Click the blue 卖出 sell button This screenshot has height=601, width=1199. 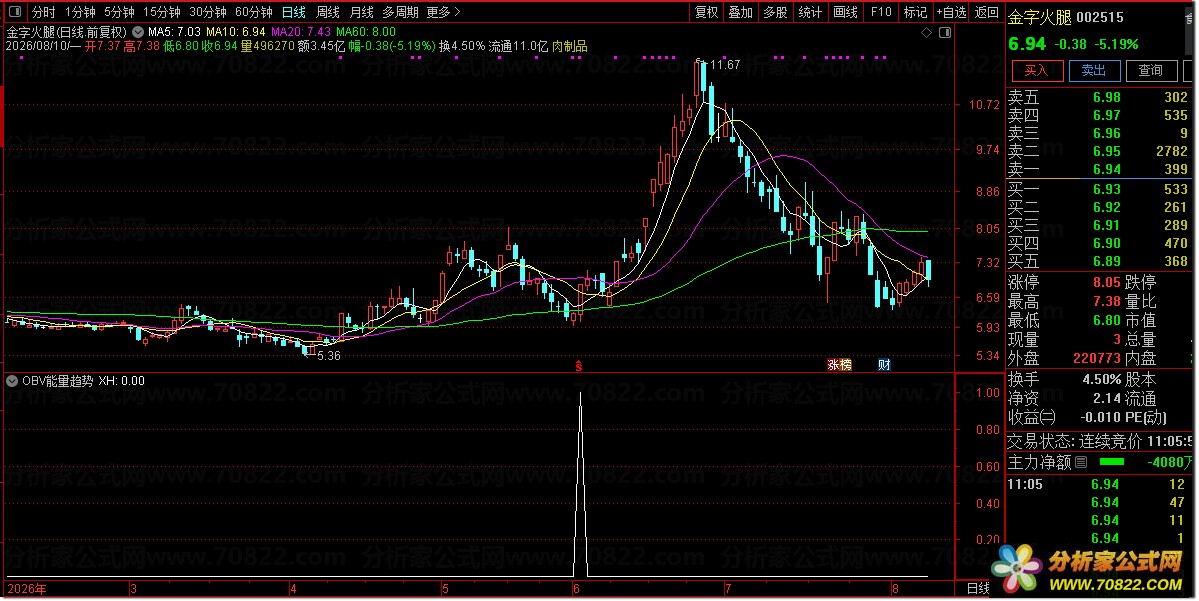tap(1094, 70)
